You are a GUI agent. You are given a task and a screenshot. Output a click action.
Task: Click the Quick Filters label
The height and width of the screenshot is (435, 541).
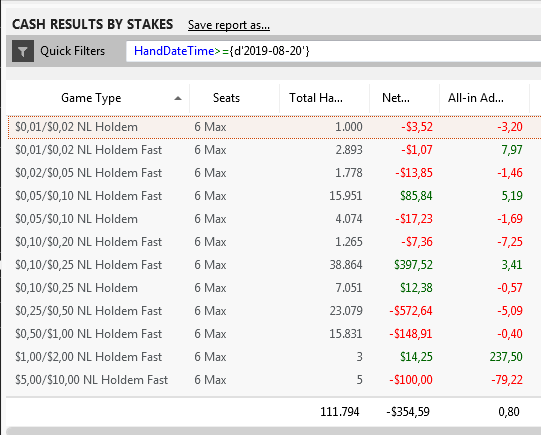click(72, 51)
